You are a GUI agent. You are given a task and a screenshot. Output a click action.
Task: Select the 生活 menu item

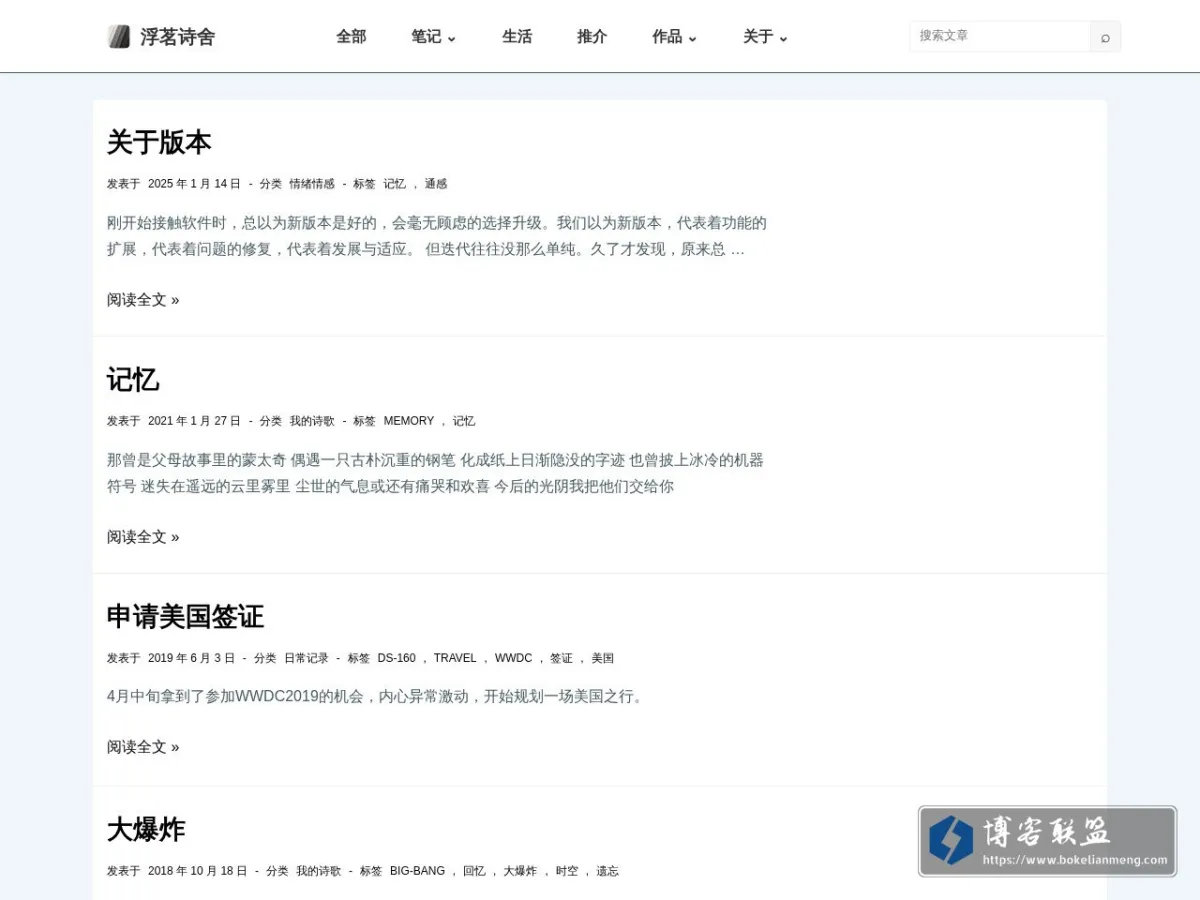point(517,36)
